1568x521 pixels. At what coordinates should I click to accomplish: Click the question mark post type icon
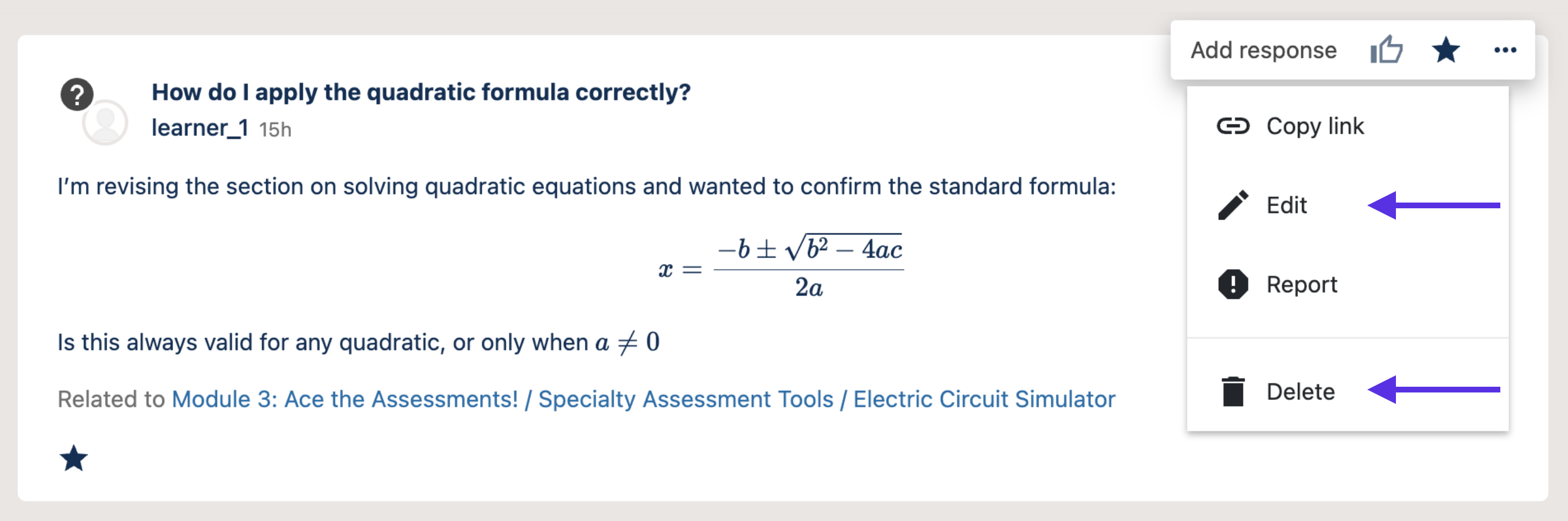coord(77,94)
